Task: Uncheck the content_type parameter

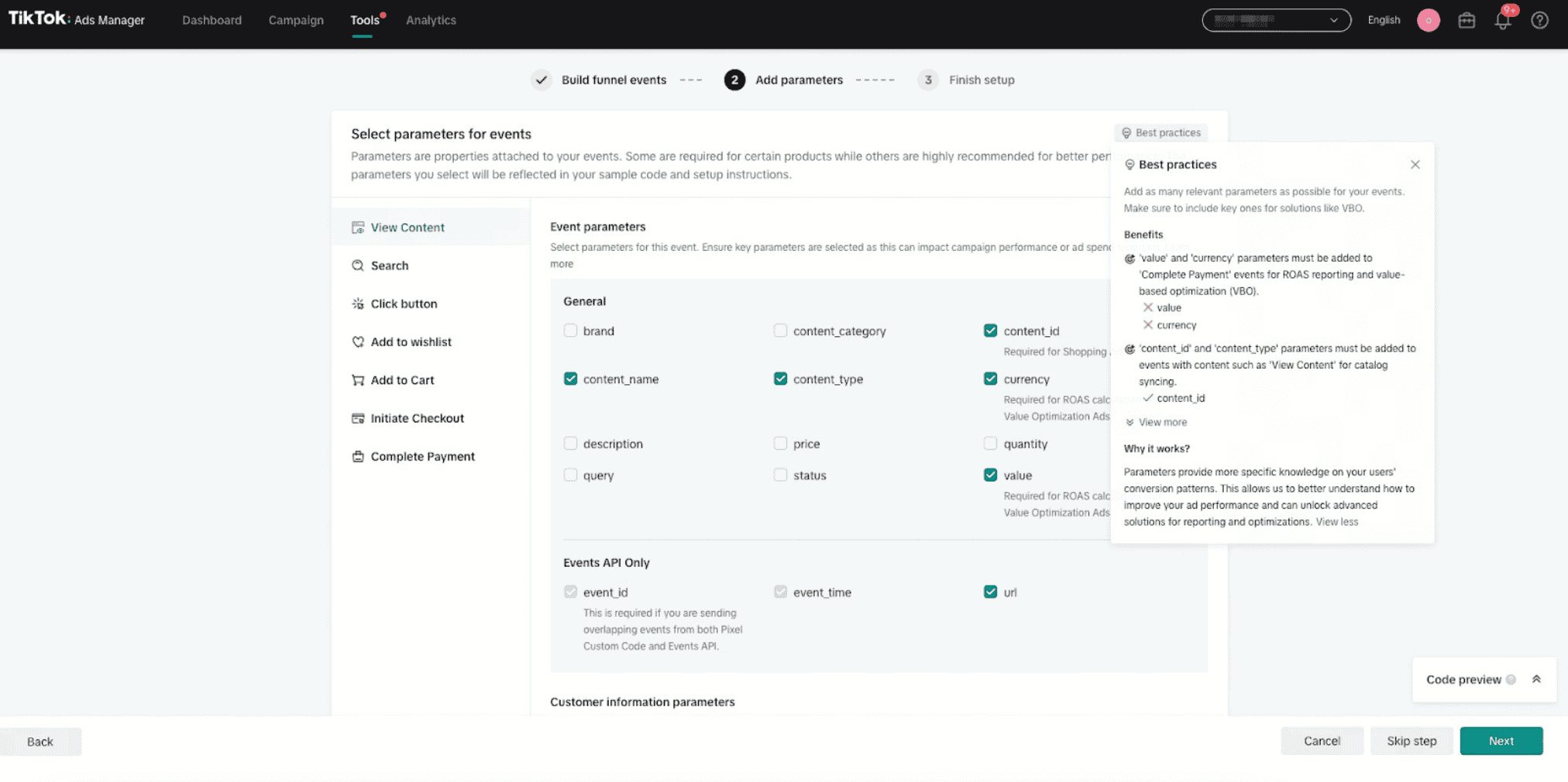Action: click(780, 379)
